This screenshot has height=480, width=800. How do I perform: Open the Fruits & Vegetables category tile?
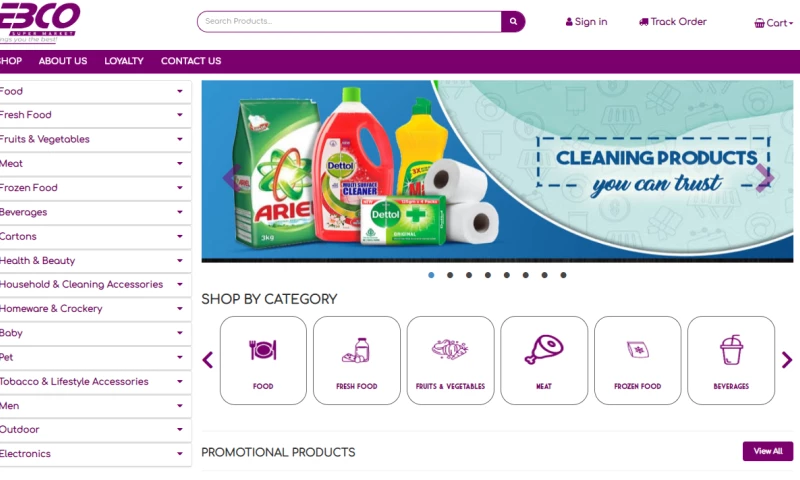click(x=451, y=360)
